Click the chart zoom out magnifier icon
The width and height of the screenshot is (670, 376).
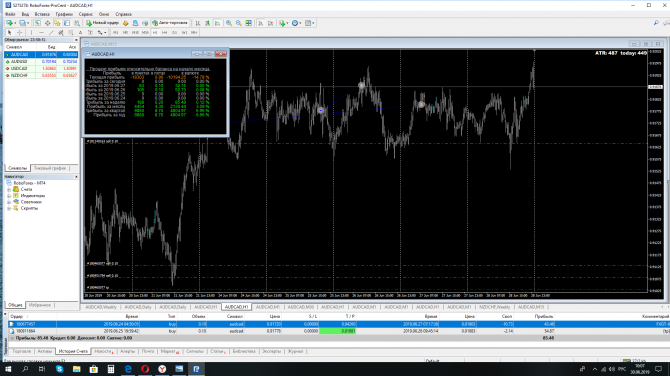pyautogui.click(x=238, y=23)
